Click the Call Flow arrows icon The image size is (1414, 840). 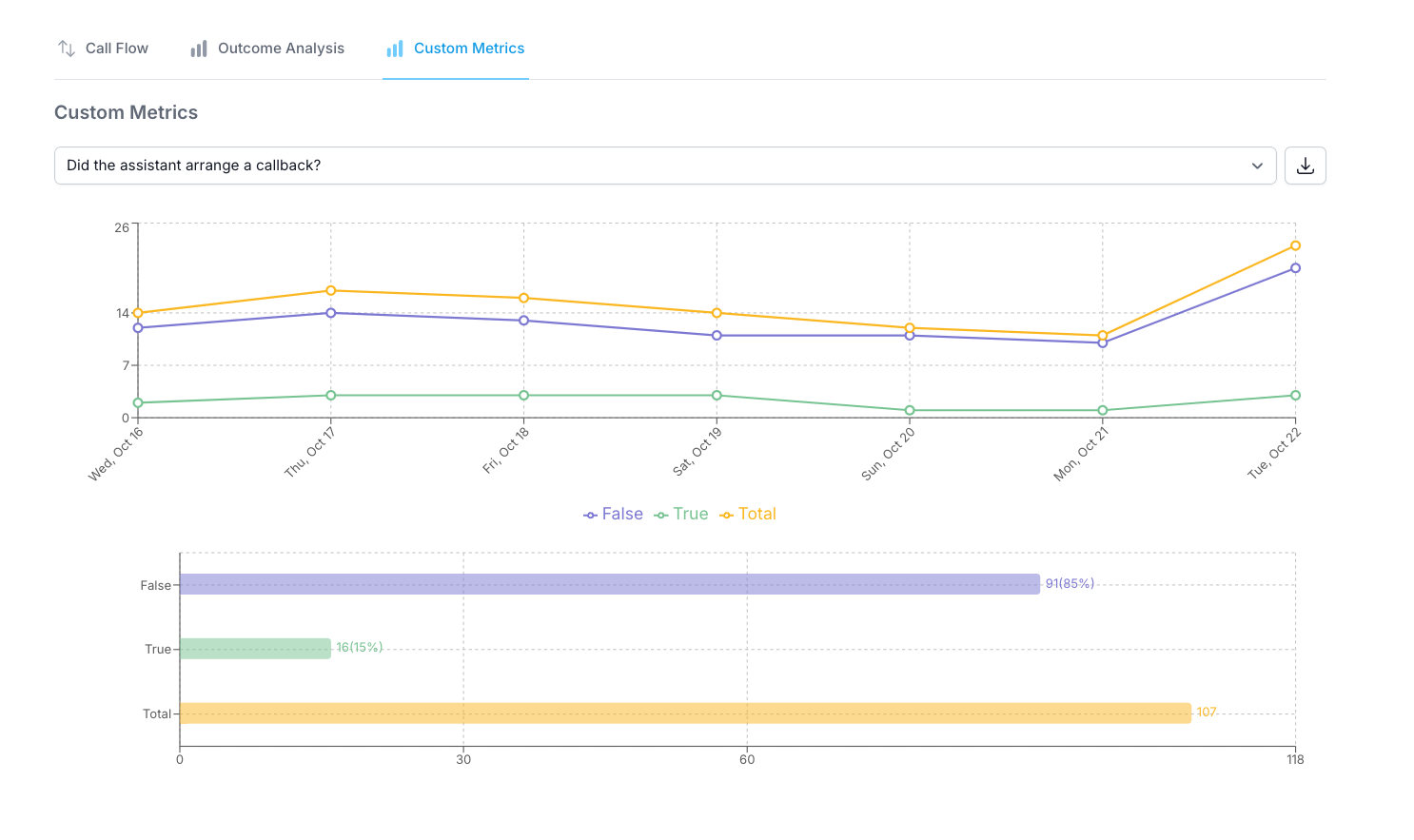pyautogui.click(x=67, y=49)
